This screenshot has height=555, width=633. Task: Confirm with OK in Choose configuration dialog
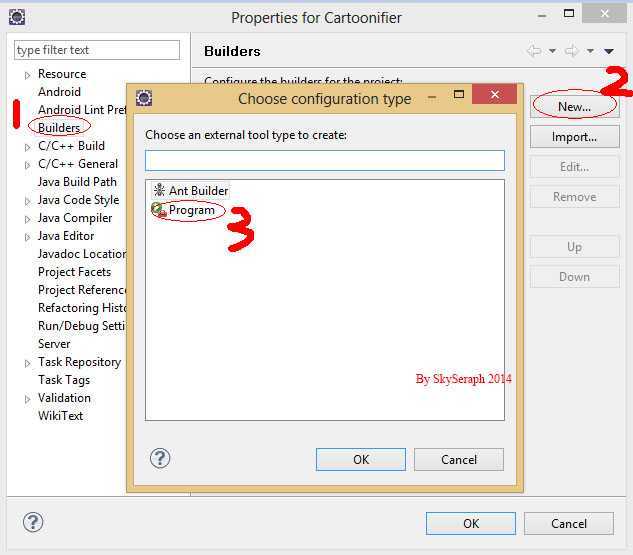tap(361, 459)
